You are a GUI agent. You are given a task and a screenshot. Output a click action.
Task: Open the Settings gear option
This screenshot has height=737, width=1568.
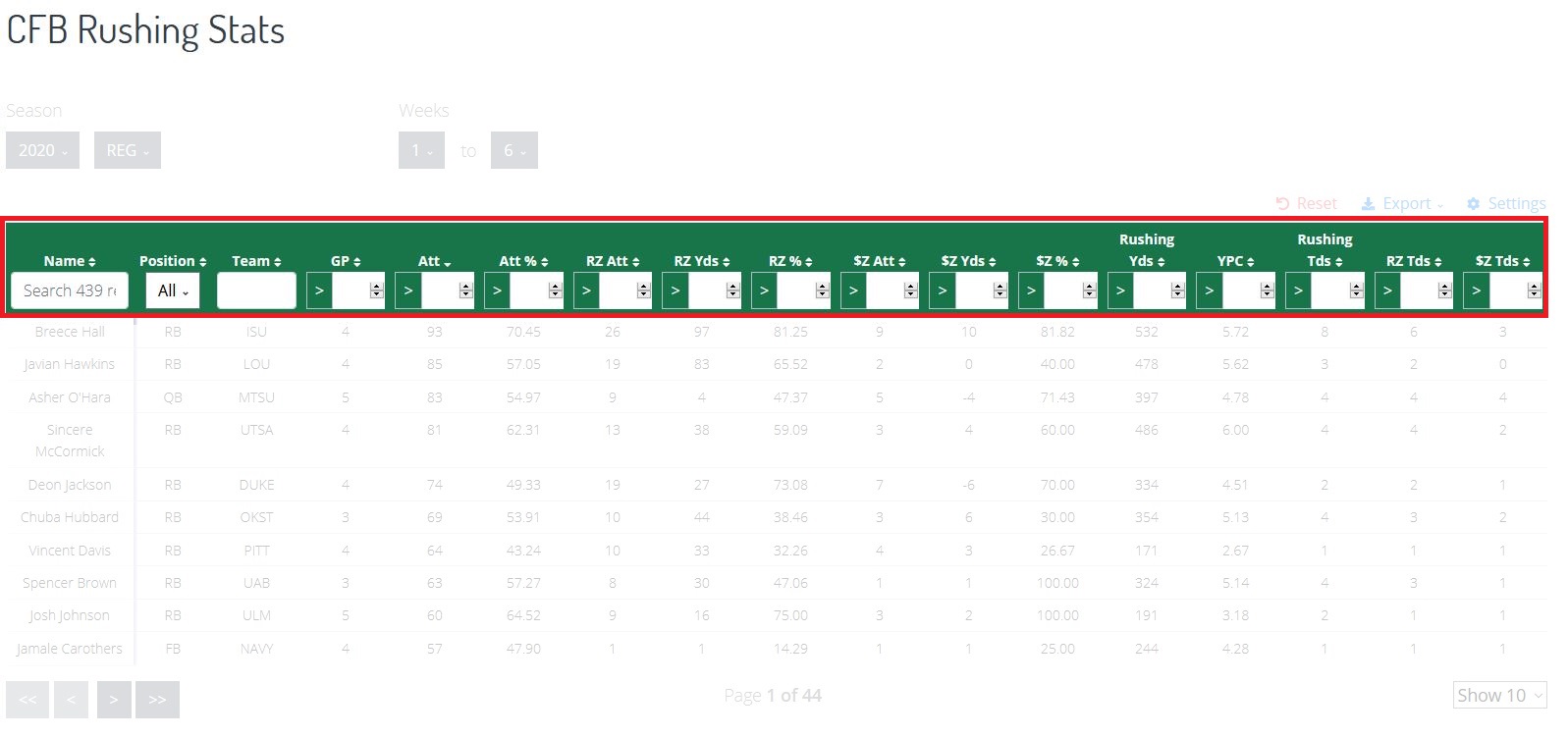(1506, 203)
